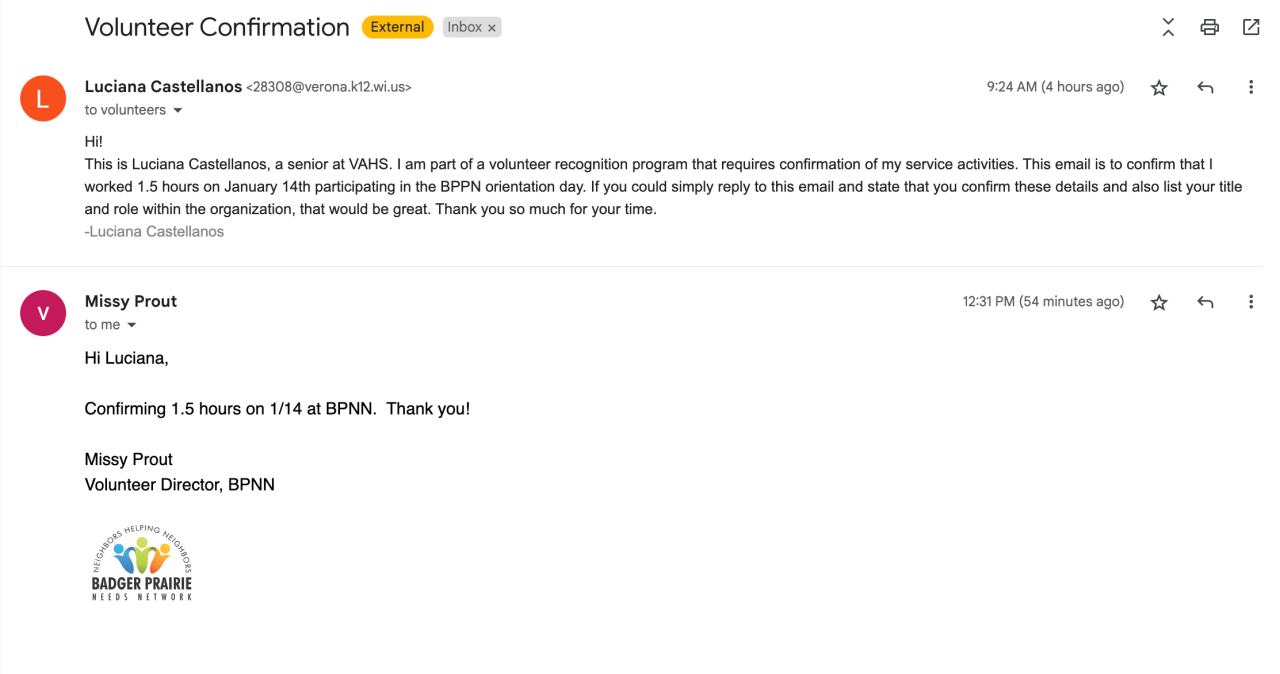Show details for 'to volunteers' recipients

(x=178, y=110)
